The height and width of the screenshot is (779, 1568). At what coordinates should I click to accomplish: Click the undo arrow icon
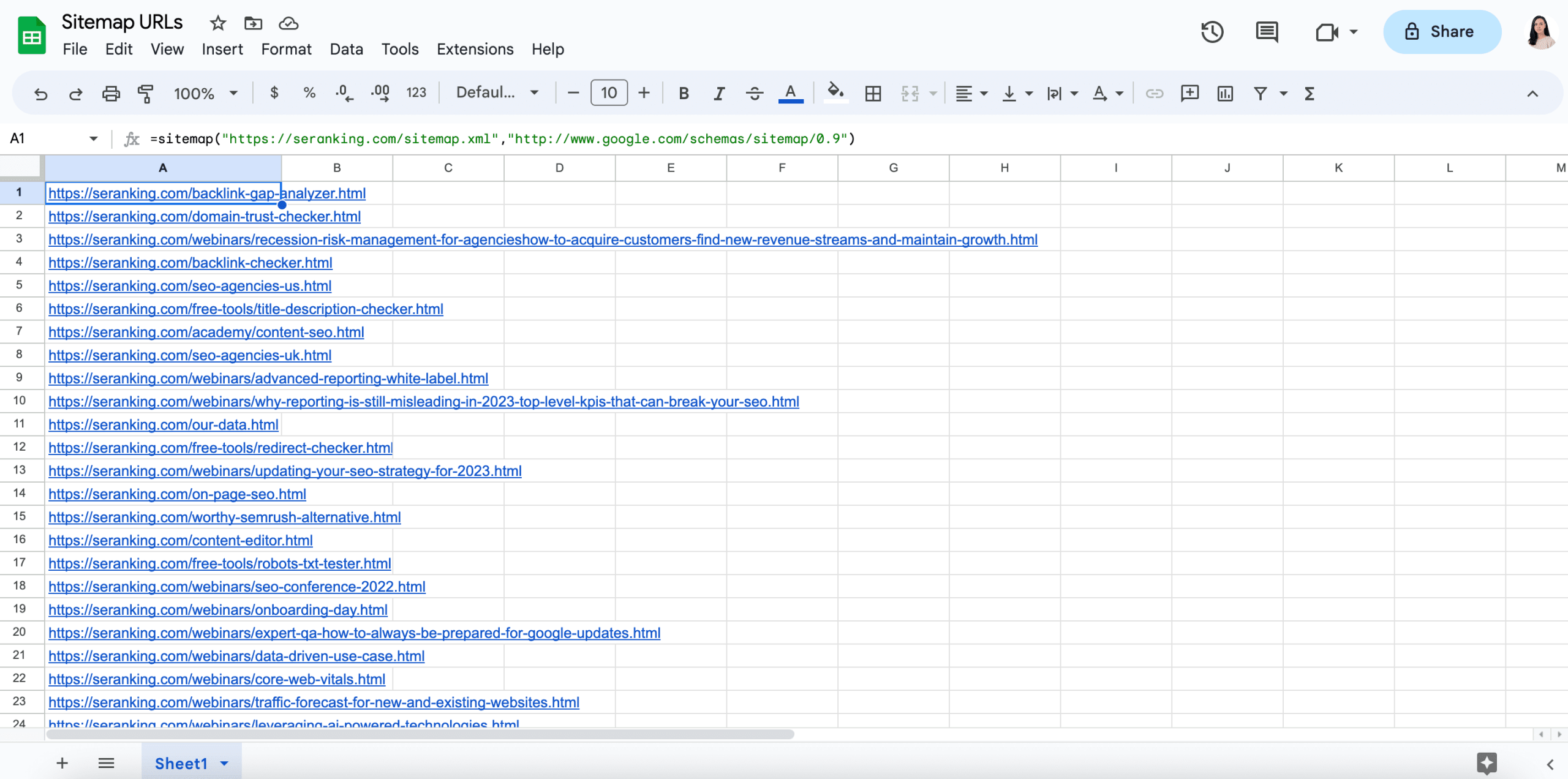pyautogui.click(x=40, y=94)
